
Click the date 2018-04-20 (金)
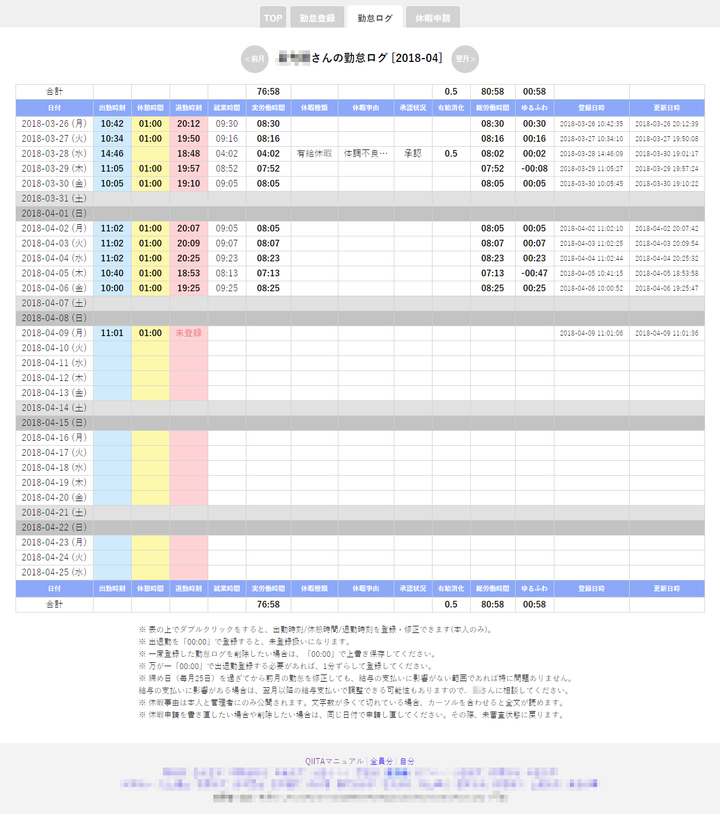point(55,497)
